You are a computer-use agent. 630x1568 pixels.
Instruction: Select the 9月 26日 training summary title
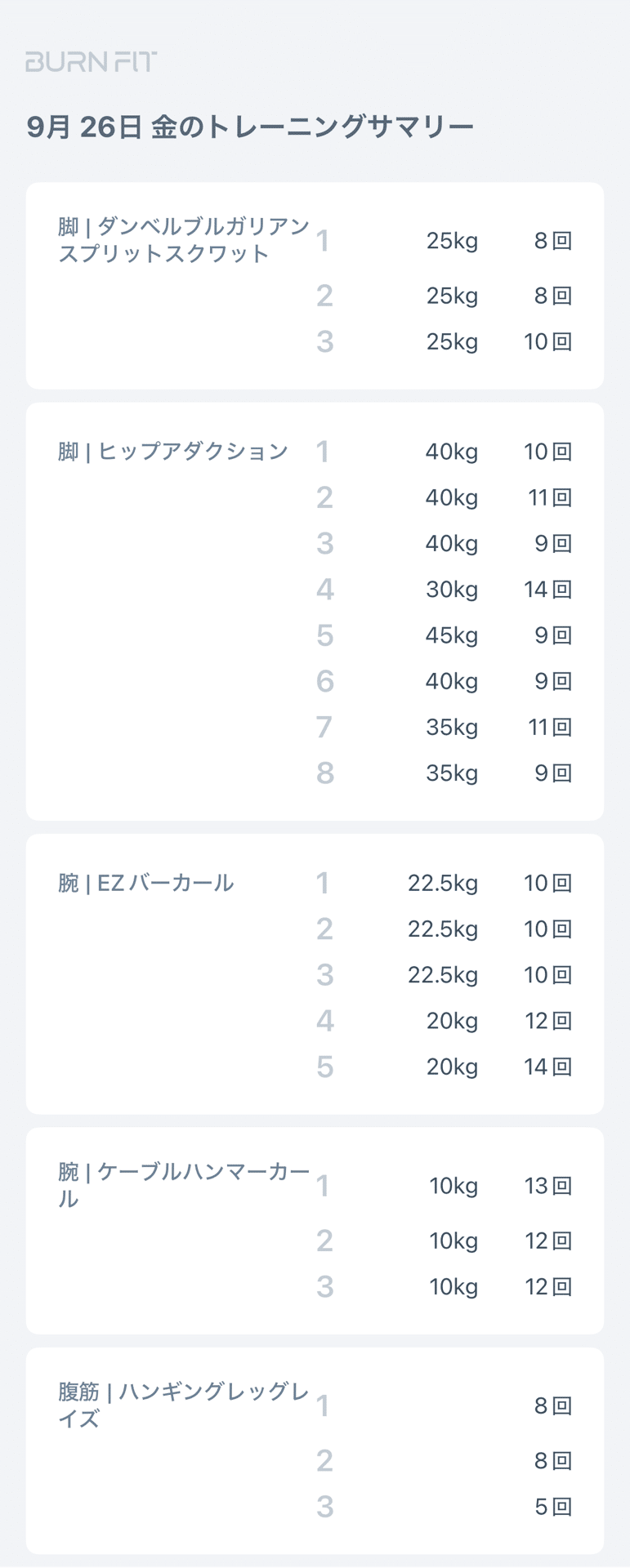click(x=250, y=127)
